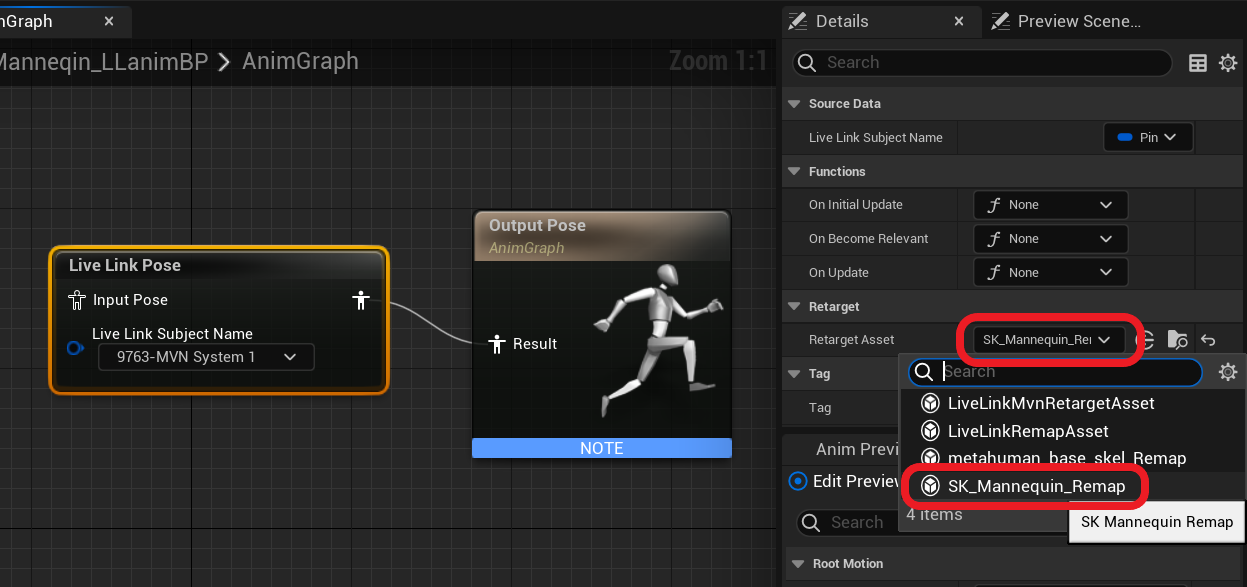Select the Edit Preview radio button

(x=798, y=481)
